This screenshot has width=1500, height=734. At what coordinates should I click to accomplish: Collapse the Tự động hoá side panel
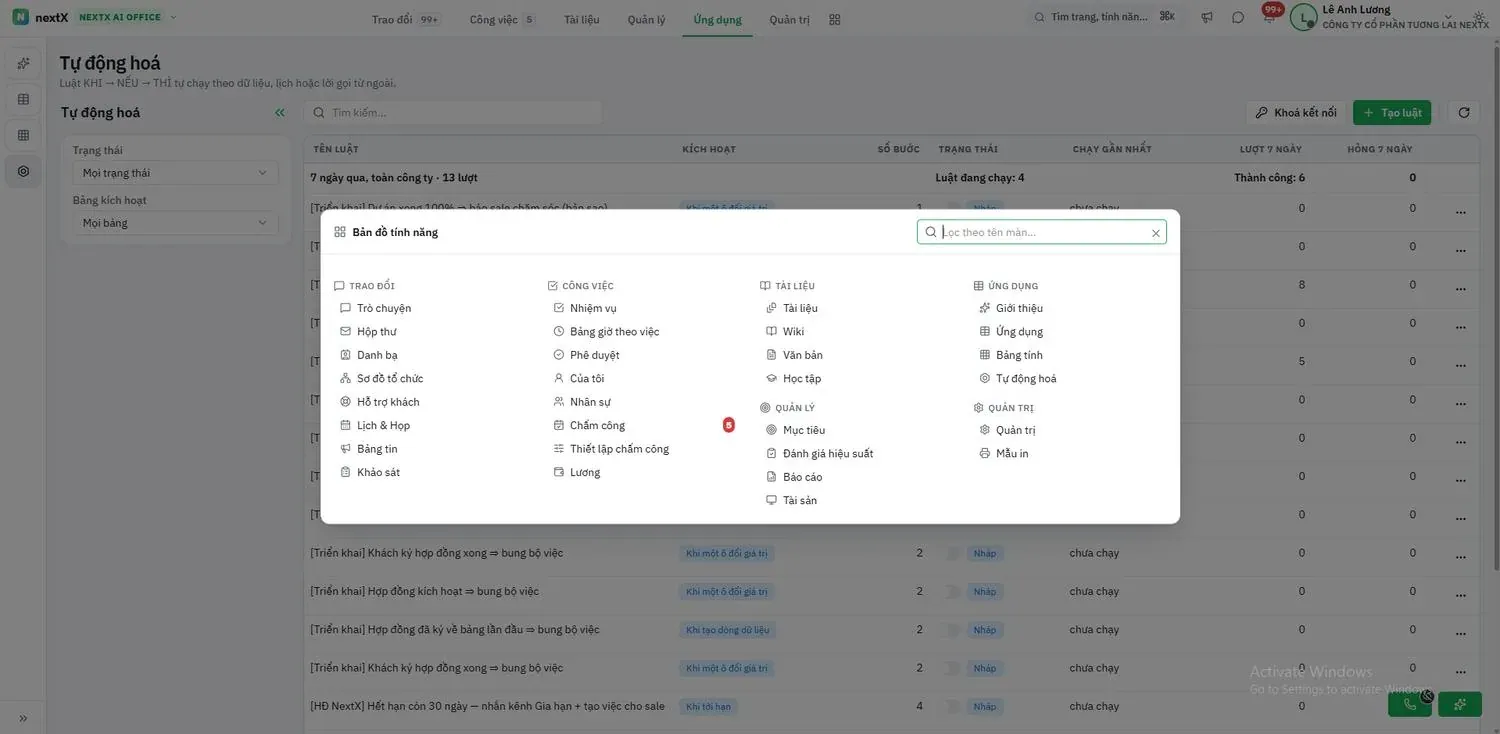click(280, 113)
